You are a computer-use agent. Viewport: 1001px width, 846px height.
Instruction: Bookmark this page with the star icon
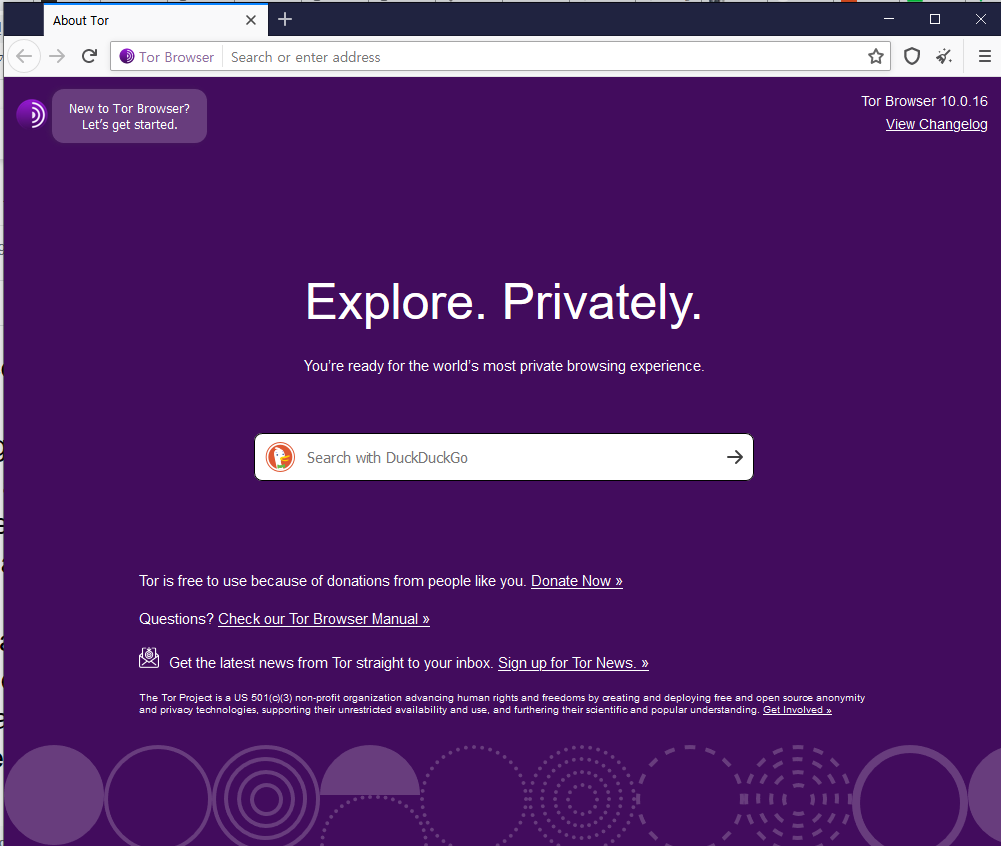[x=876, y=57]
